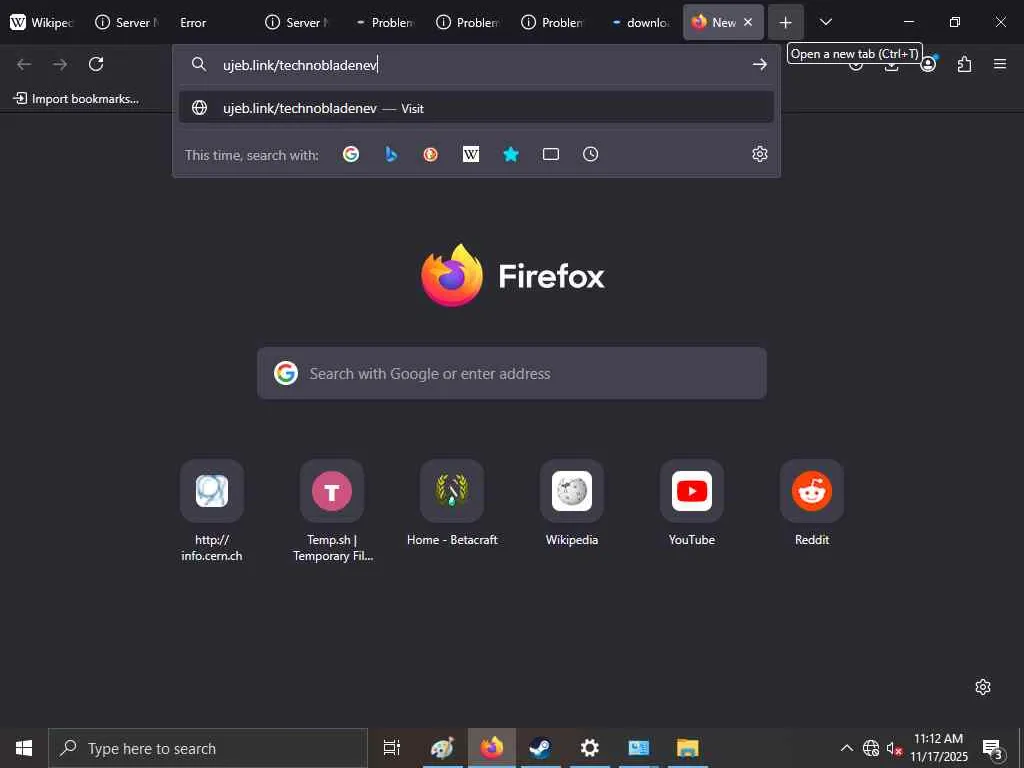The height and width of the screenshot is (768, 1024).
Task: Open the network globe tray icon
Action: 871,748
